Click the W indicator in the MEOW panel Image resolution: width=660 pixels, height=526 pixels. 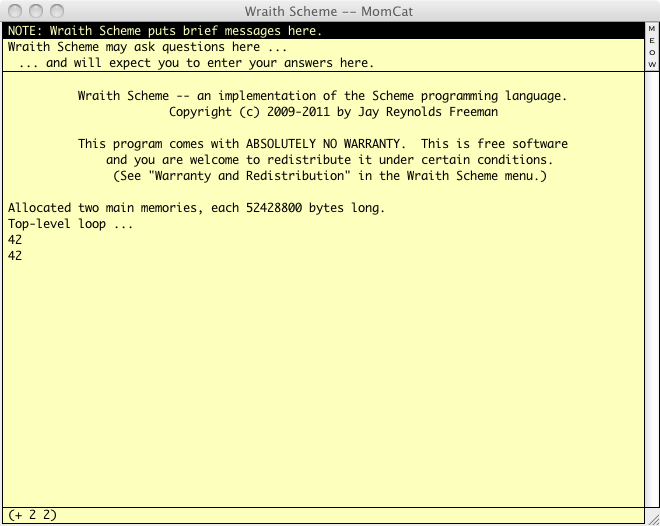coord(652,64)
